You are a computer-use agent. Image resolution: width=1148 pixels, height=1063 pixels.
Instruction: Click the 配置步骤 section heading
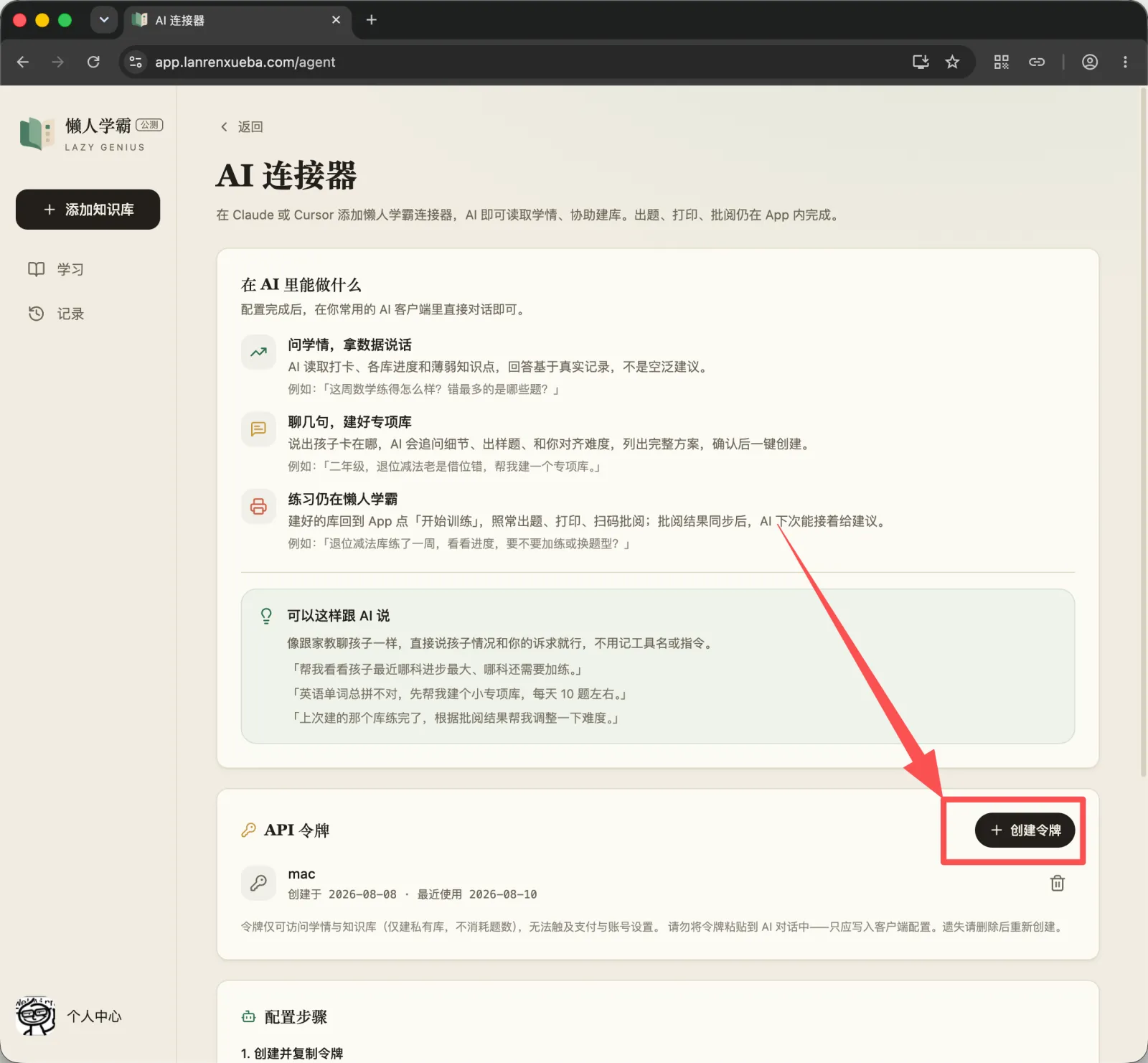pyautogui.click(x=296, y=1017)
